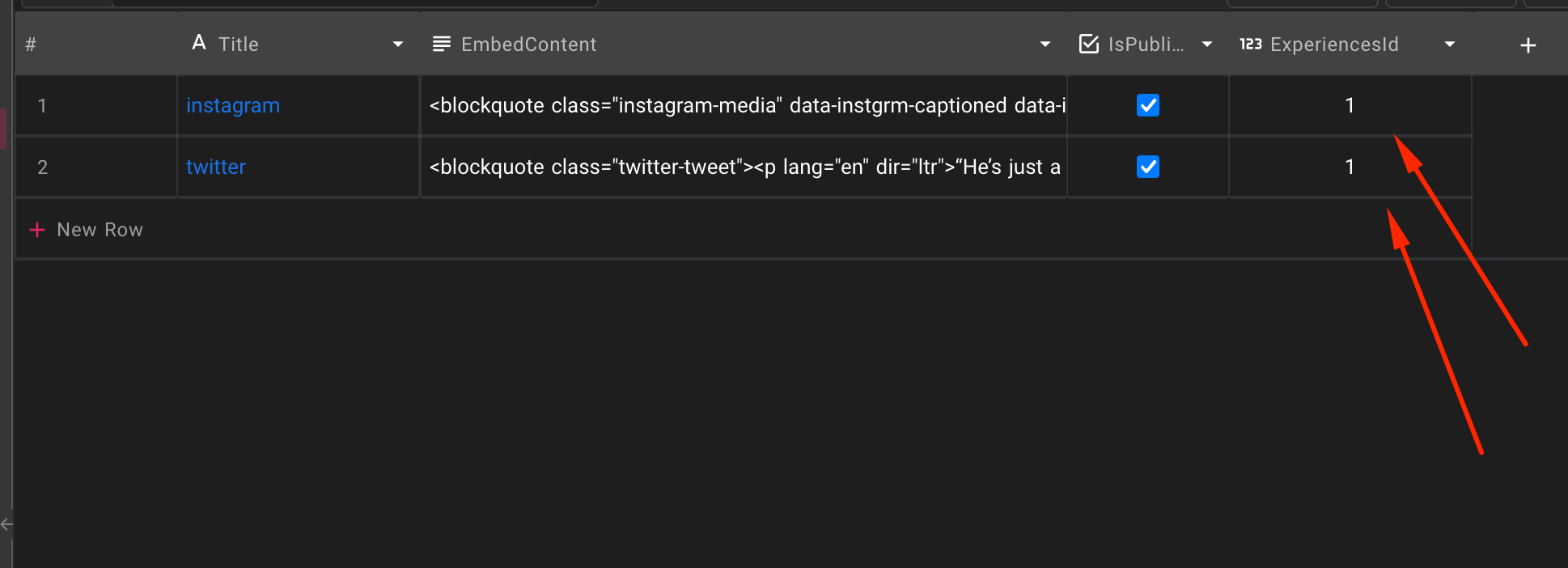Open the twitter record link

[x=215, y=167]
